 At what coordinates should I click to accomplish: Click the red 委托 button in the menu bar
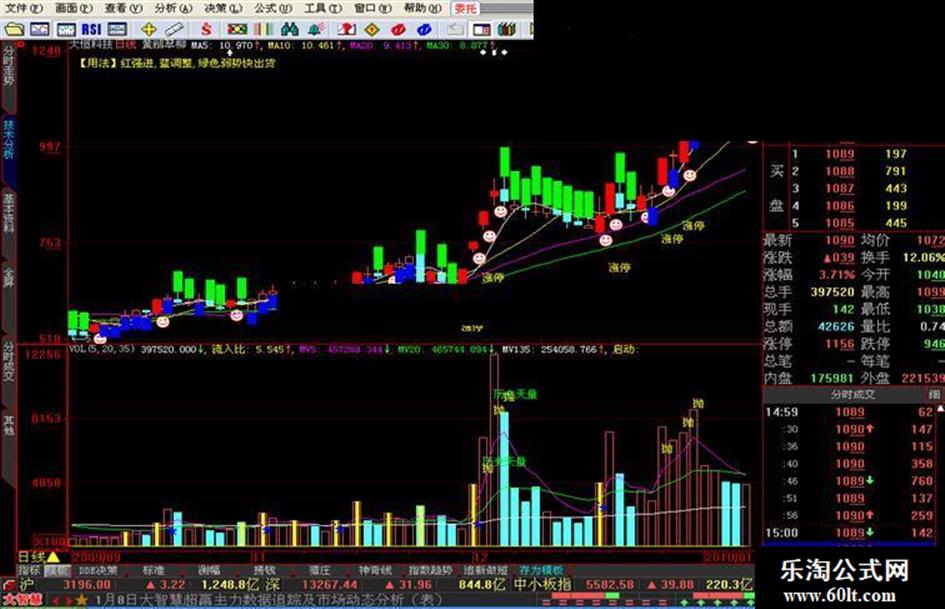pyautogui.click(x=466, y=8)
